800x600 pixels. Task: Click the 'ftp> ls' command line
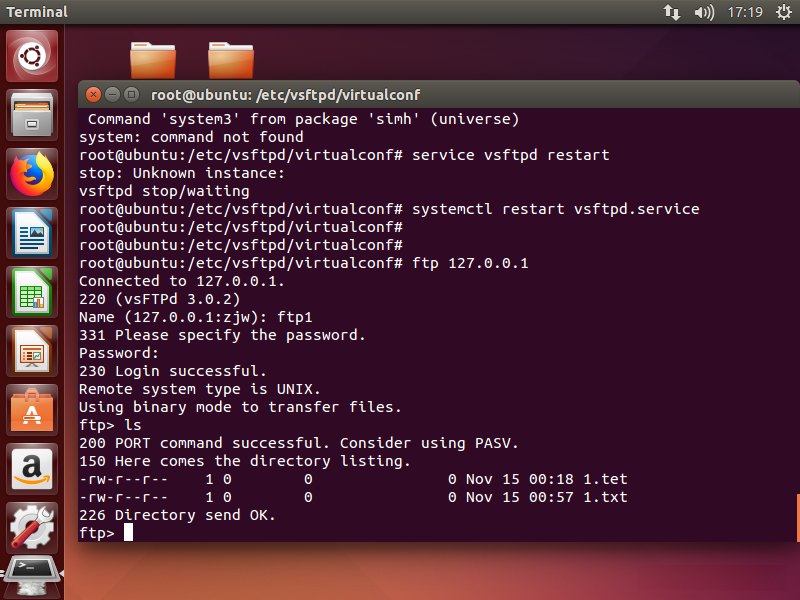pyautogui.click(x=110, y=425)
